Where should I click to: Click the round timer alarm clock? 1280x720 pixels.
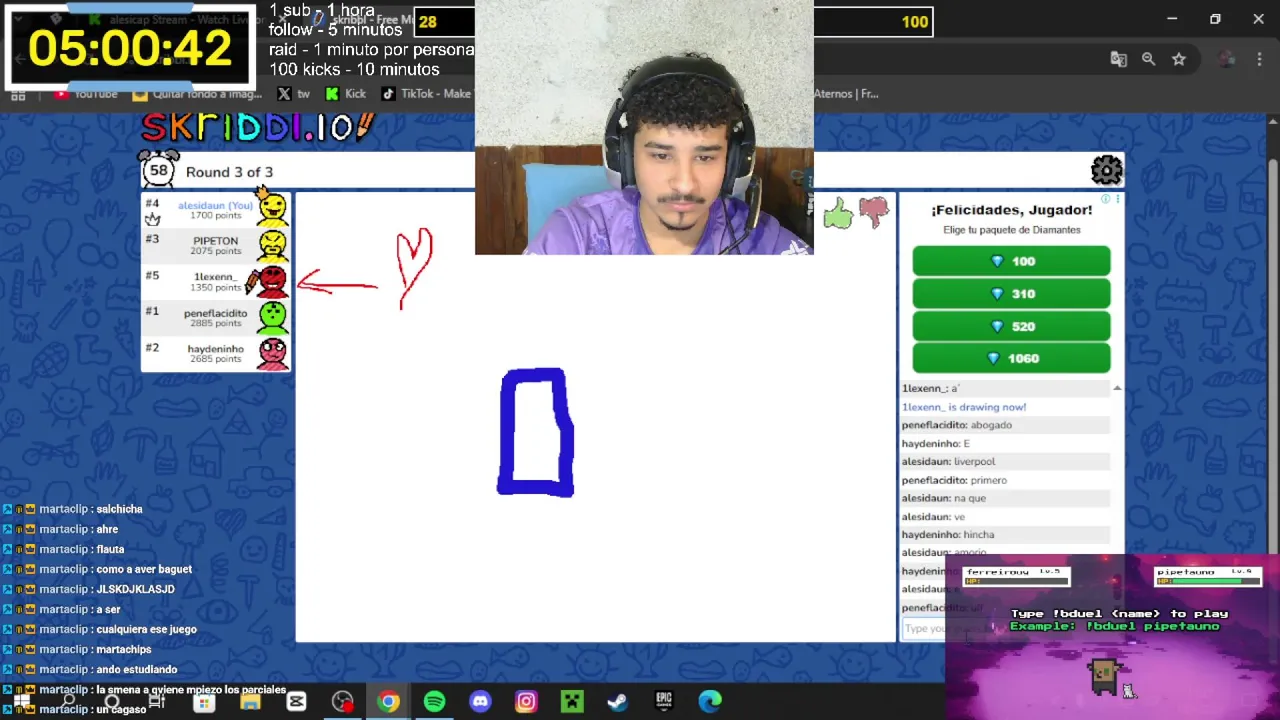coord(158,170)
